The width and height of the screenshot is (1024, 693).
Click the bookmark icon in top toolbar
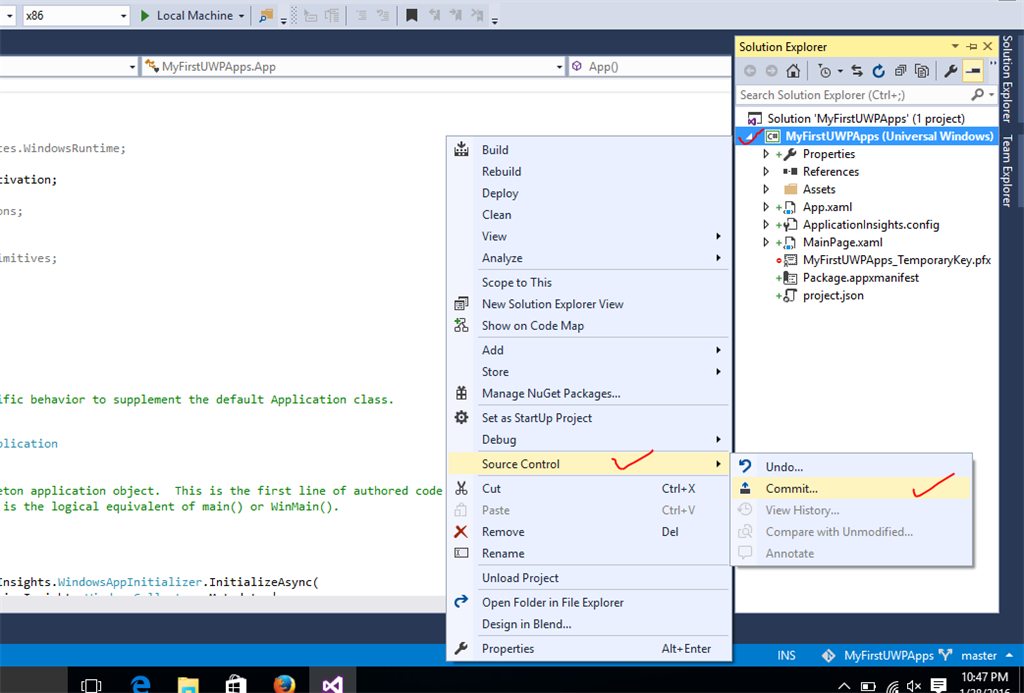(412, 16)
